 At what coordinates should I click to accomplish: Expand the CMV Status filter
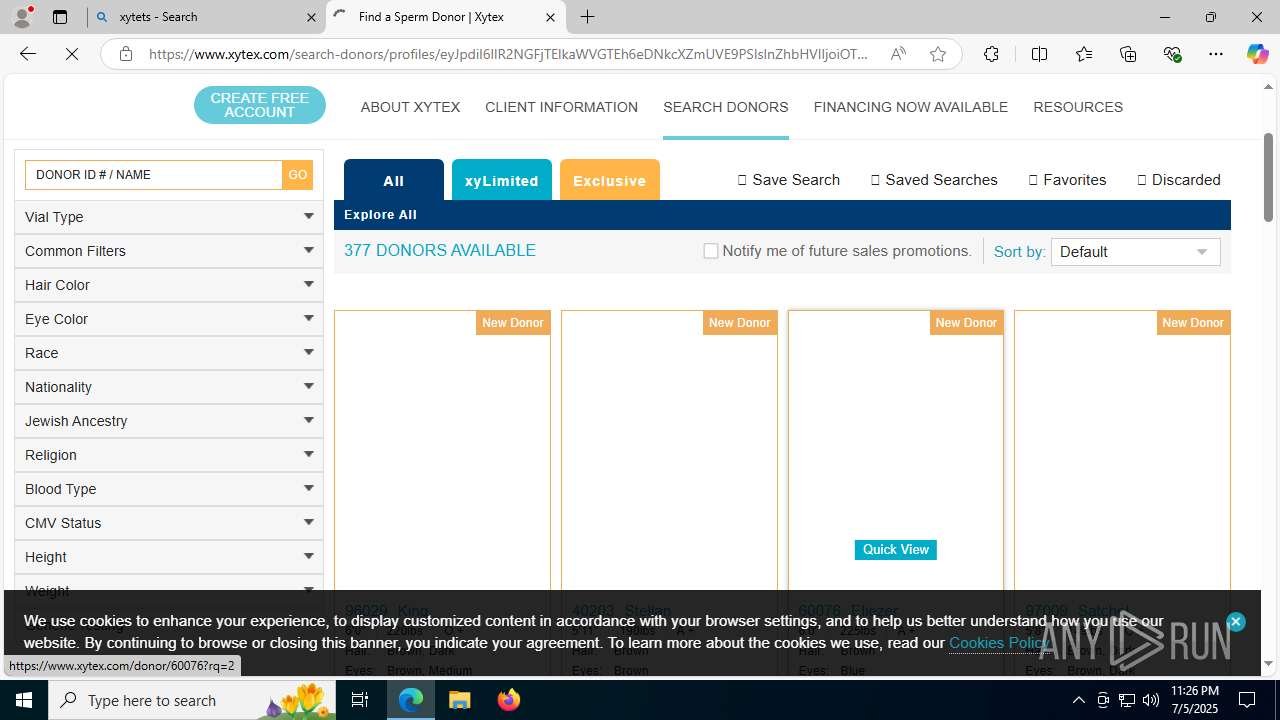point(169,523)
